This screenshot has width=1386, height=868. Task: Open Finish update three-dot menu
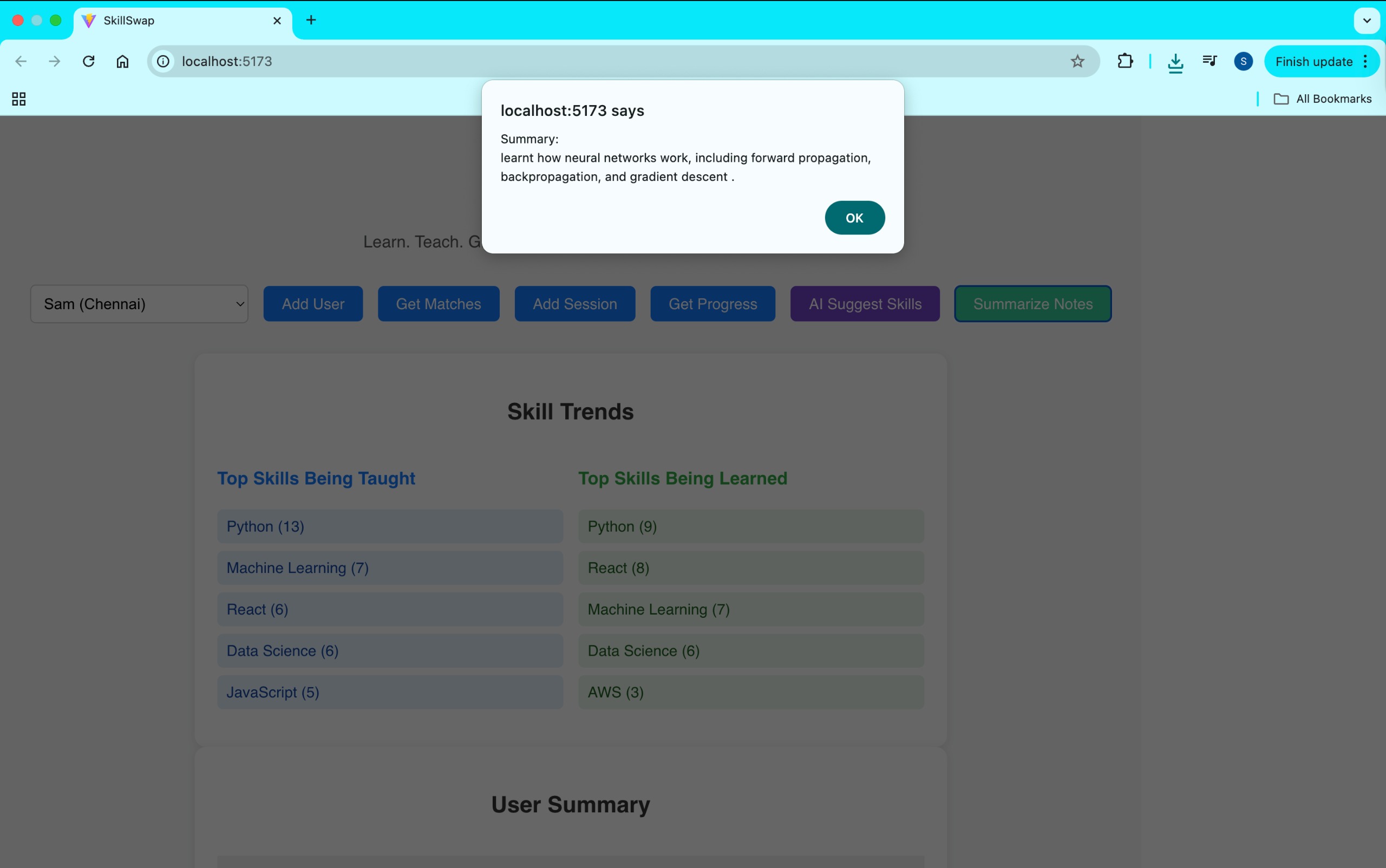1365,61
